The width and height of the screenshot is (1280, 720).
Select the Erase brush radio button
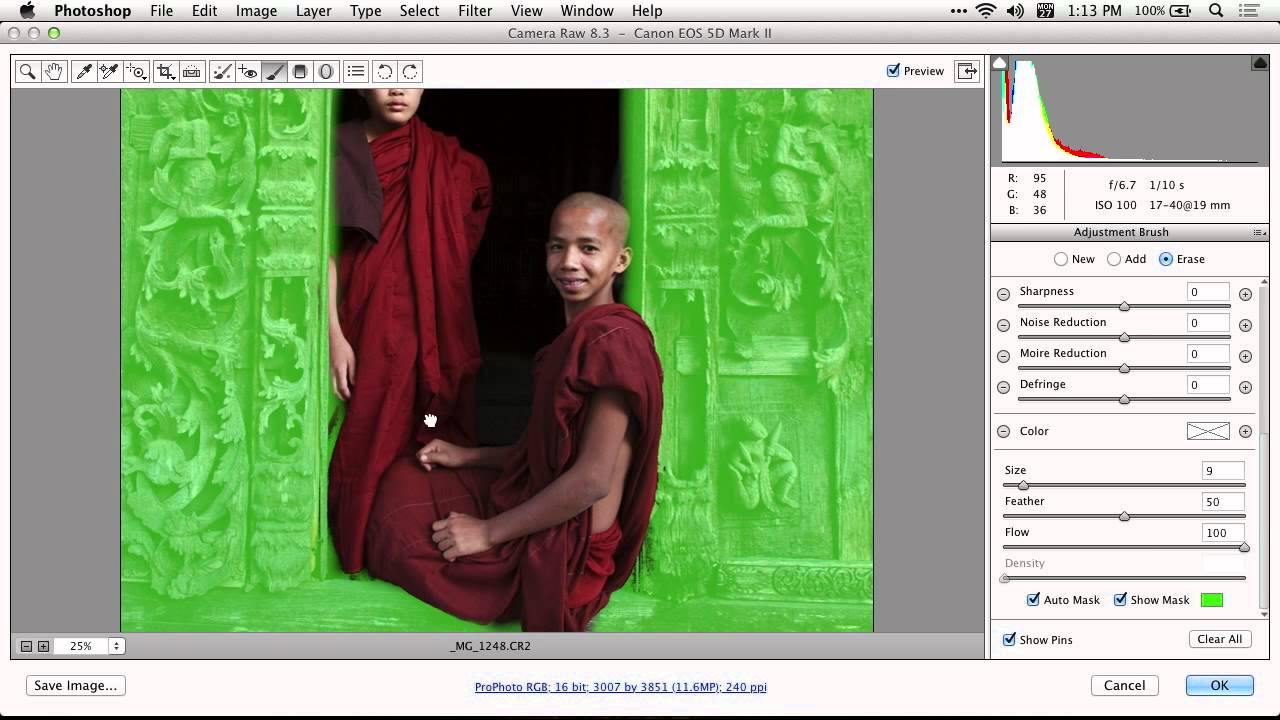click(x=1166, y=259)
